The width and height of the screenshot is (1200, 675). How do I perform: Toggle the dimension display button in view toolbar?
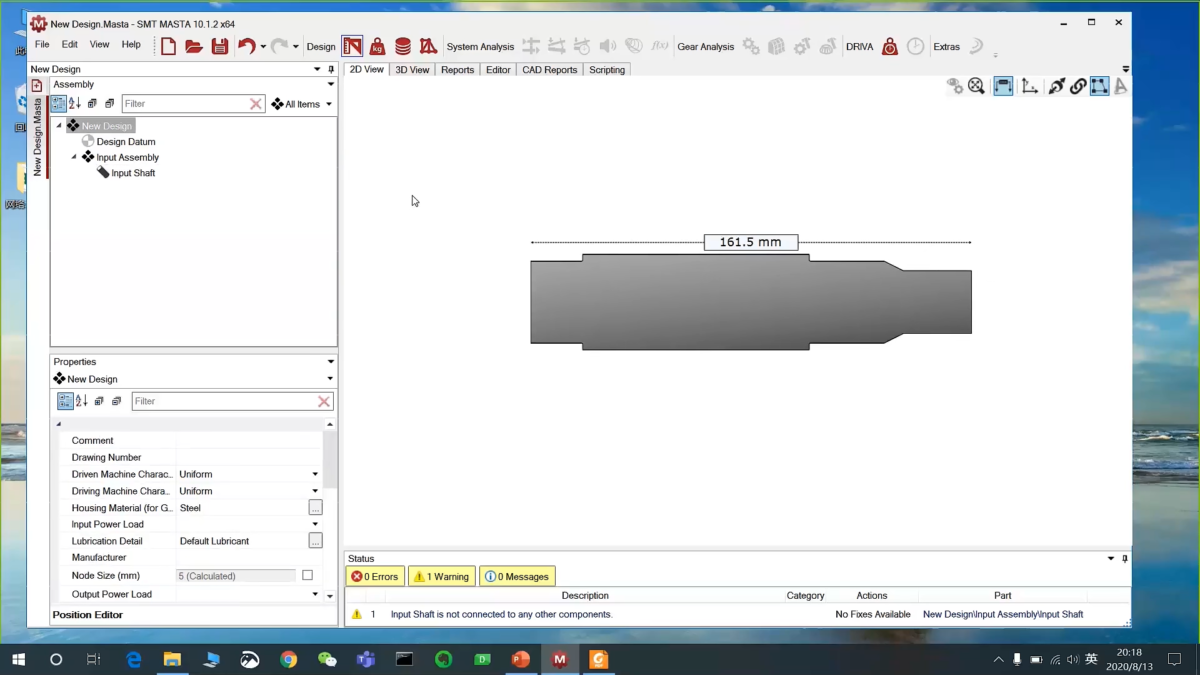click(x=1003, y=87)
